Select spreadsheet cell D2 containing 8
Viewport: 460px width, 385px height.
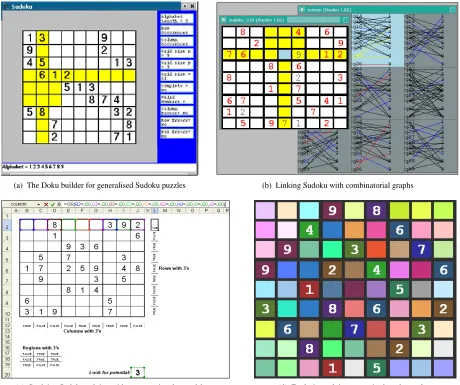click(x=54, y=225)
